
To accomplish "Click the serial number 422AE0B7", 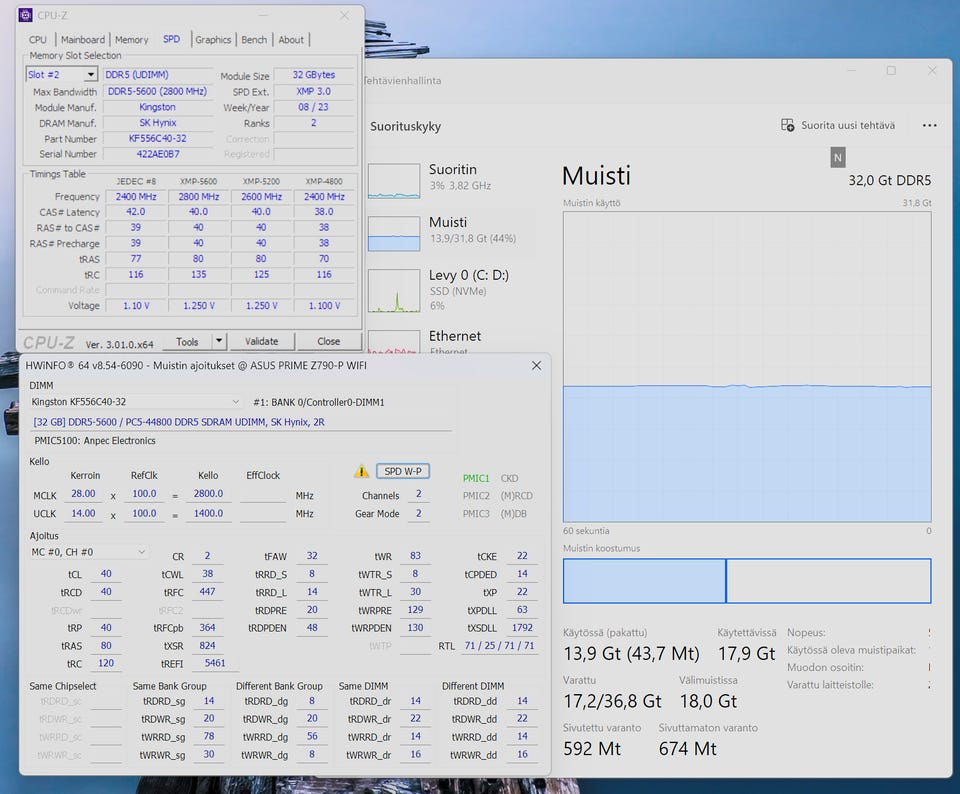I will tap(157, 154).
